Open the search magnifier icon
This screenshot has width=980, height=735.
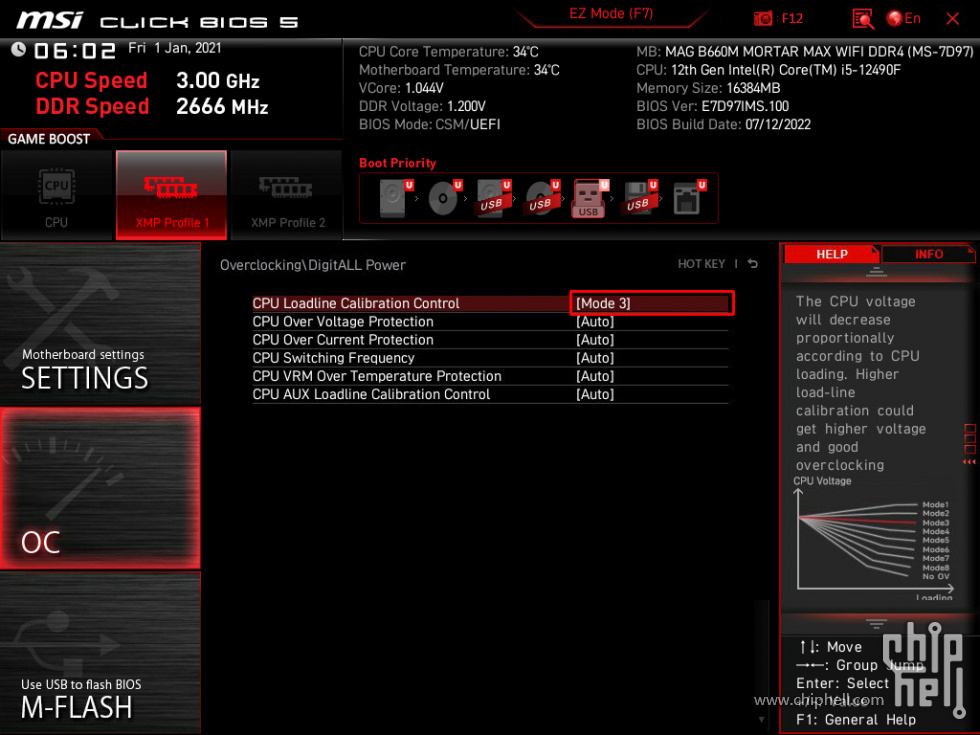pyautogui.click(x=862, y=19)
